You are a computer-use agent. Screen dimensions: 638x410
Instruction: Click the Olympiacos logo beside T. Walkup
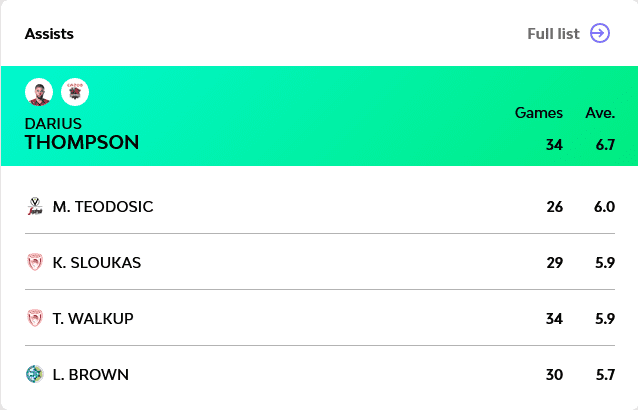pos(35,319)
